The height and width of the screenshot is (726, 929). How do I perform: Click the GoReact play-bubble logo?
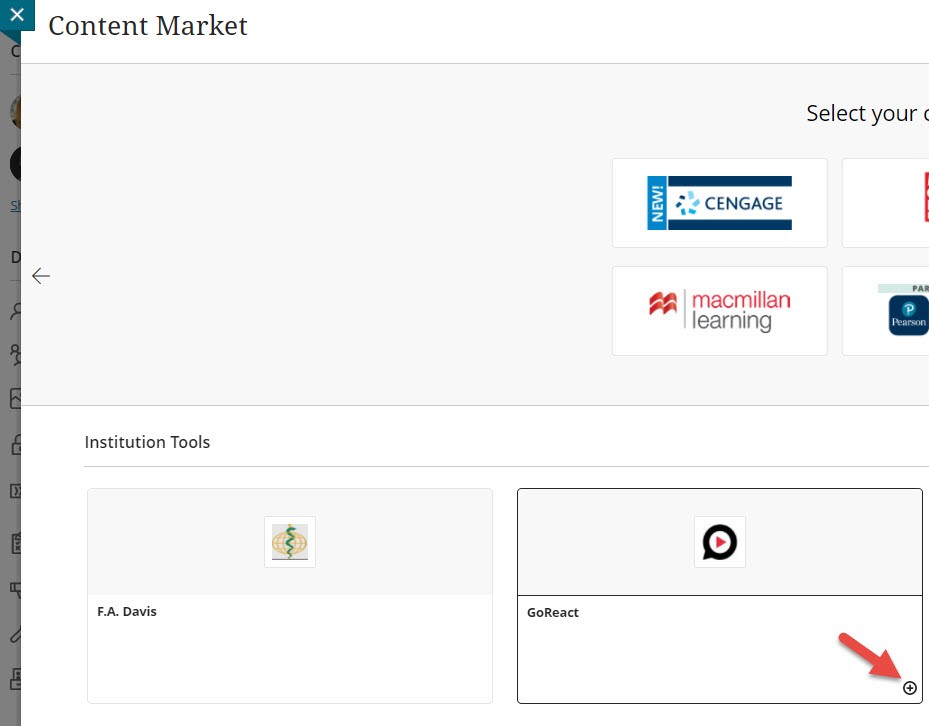click(719, 542)
